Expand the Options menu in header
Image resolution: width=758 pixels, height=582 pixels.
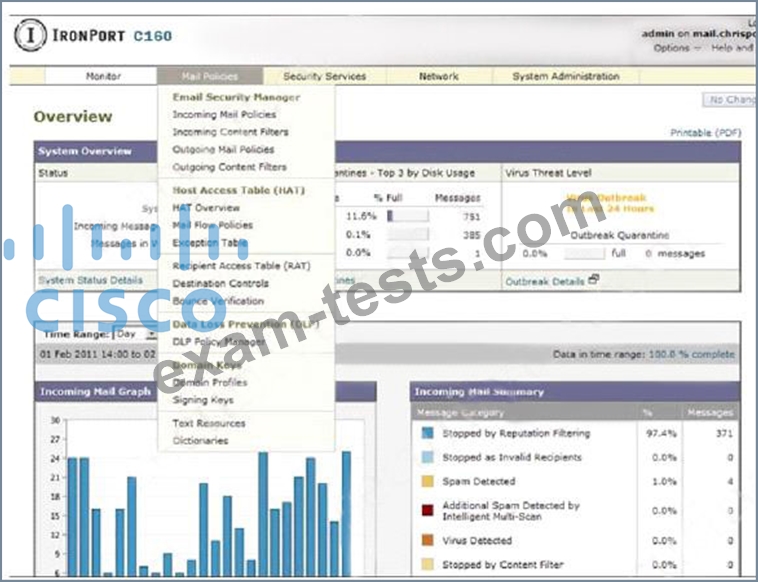tap(673, 48)
